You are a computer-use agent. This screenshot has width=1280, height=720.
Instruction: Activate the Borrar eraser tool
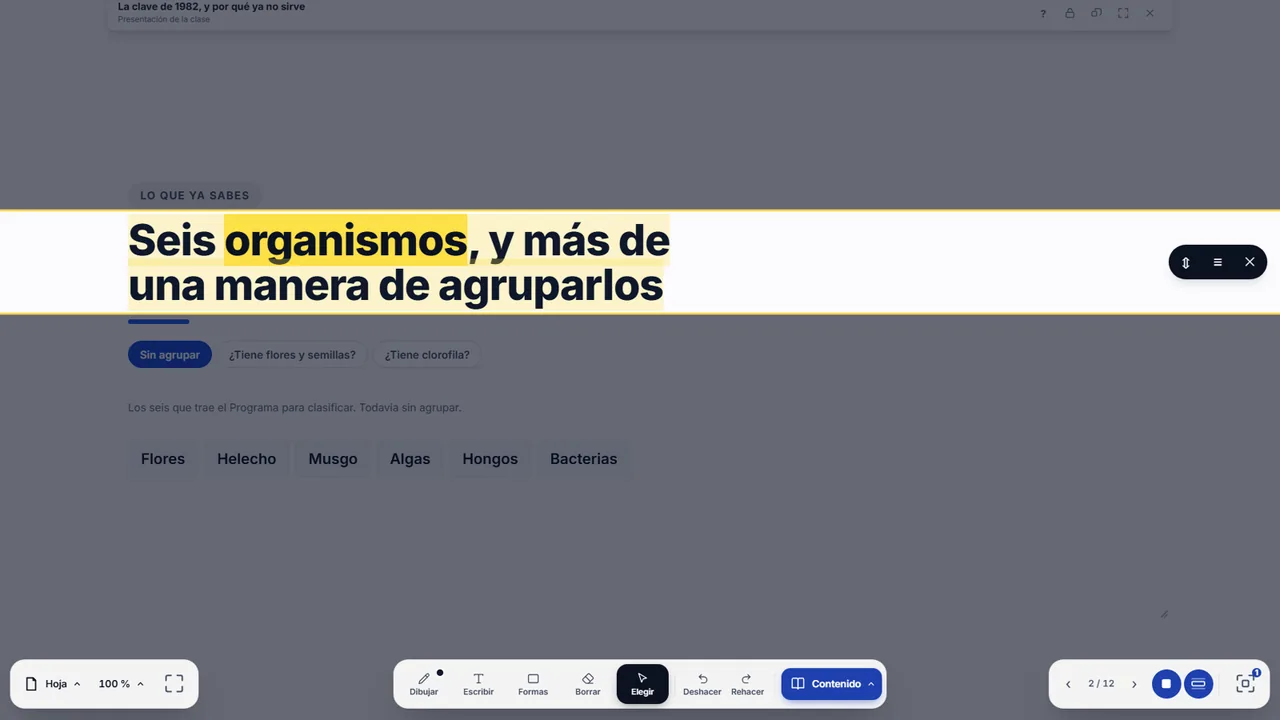(x=588, y=684)
